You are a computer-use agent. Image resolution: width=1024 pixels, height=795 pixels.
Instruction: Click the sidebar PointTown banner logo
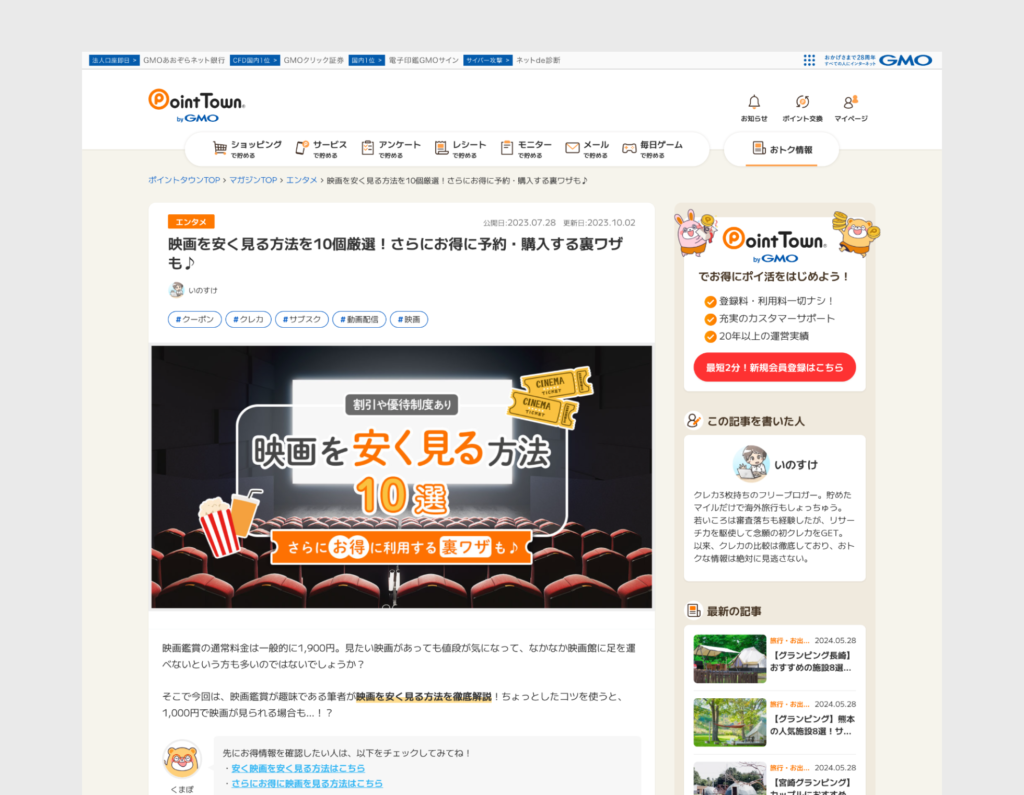775,244
